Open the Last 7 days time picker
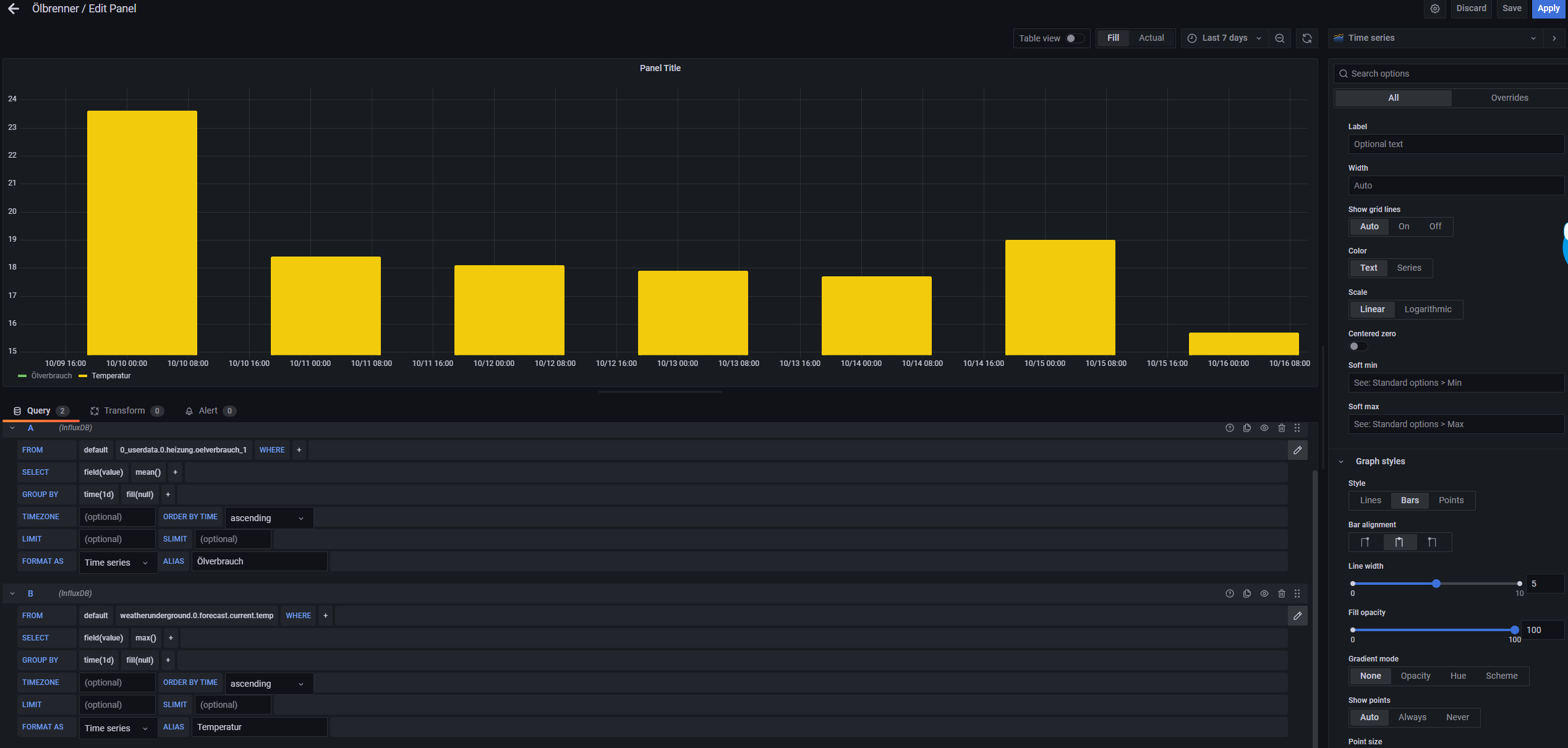The image size is (1568, 748). pos(1224,38)
